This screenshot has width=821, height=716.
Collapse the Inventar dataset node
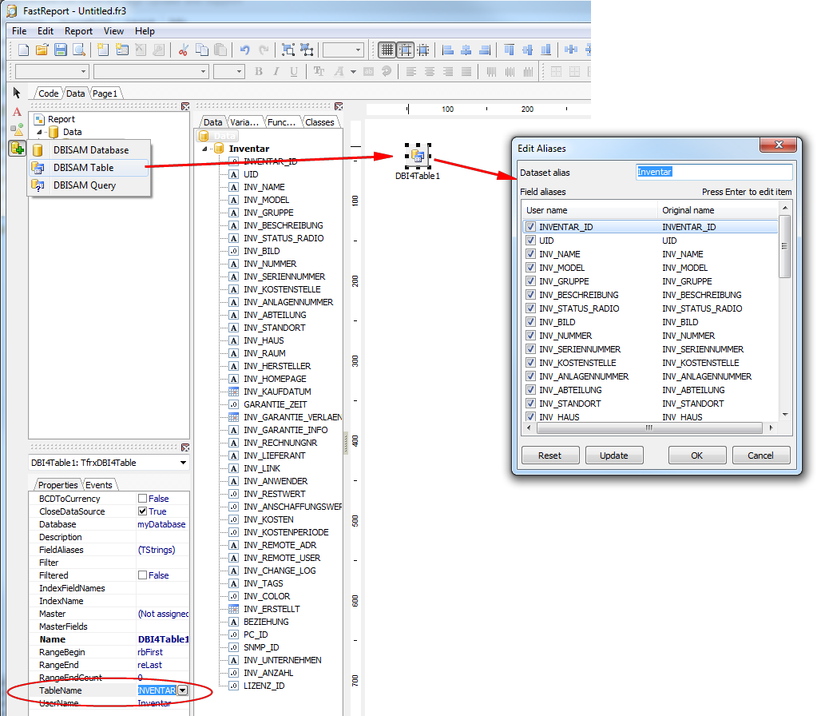point(205,149)
